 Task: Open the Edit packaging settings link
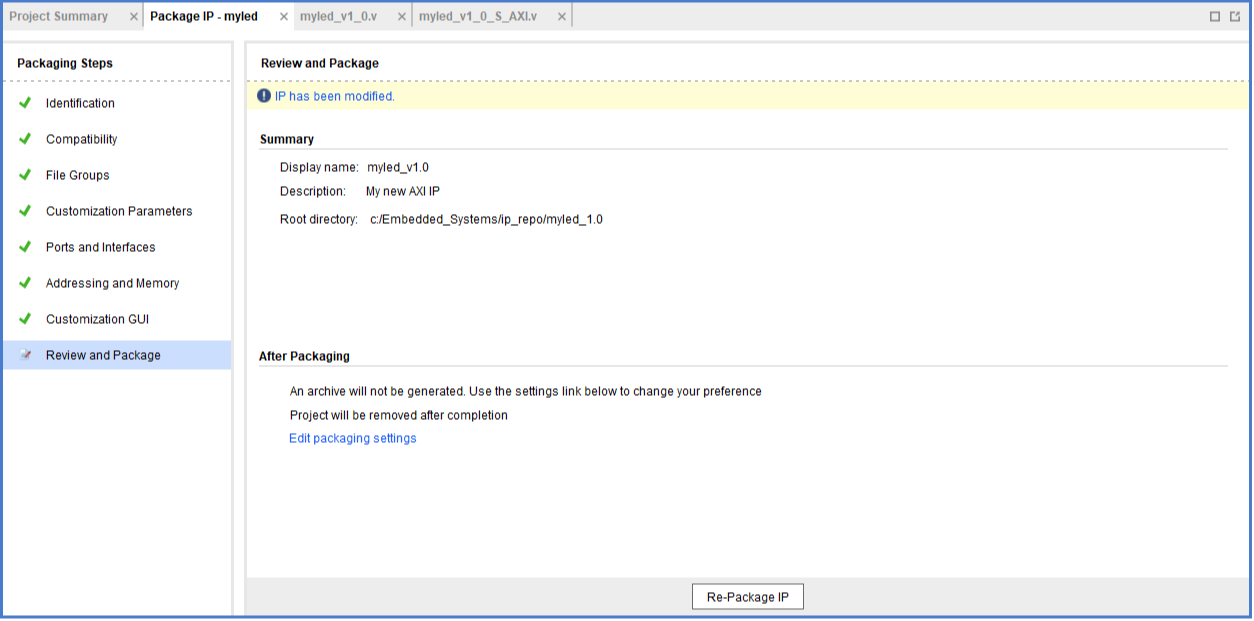click(352, 438)
